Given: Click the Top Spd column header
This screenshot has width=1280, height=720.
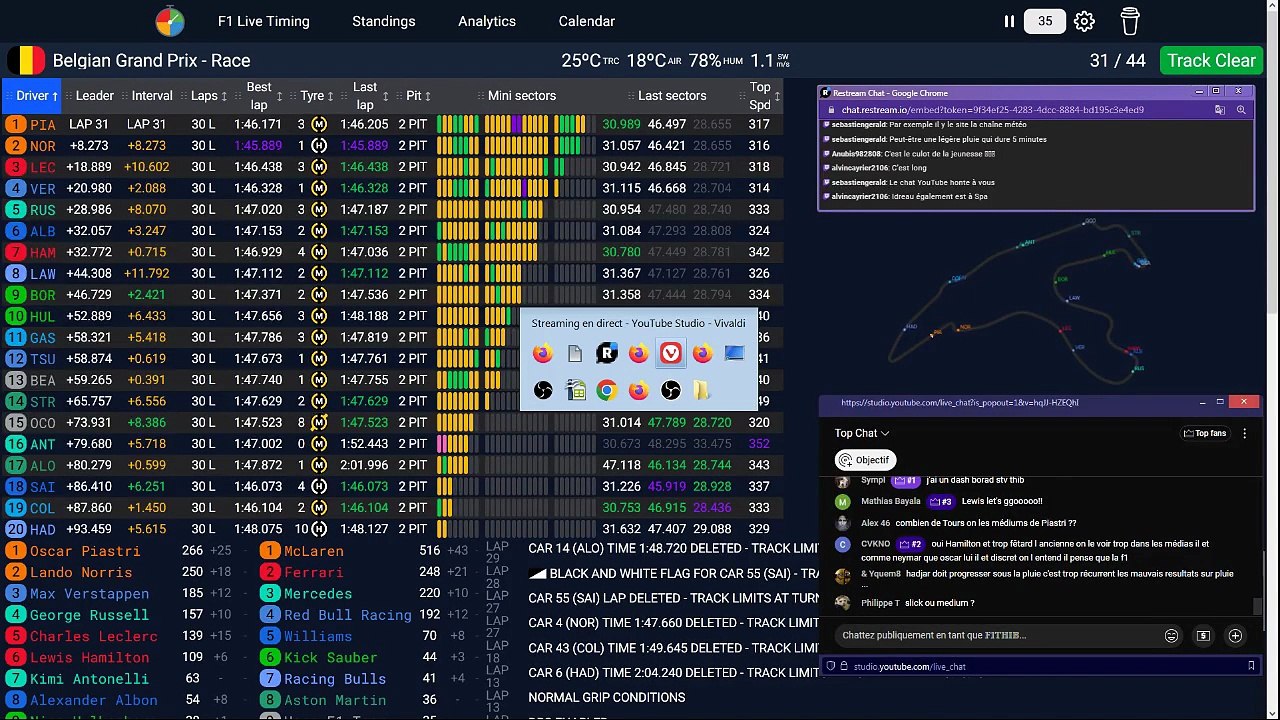Looking at the screenshot, I should coord(760,96).
